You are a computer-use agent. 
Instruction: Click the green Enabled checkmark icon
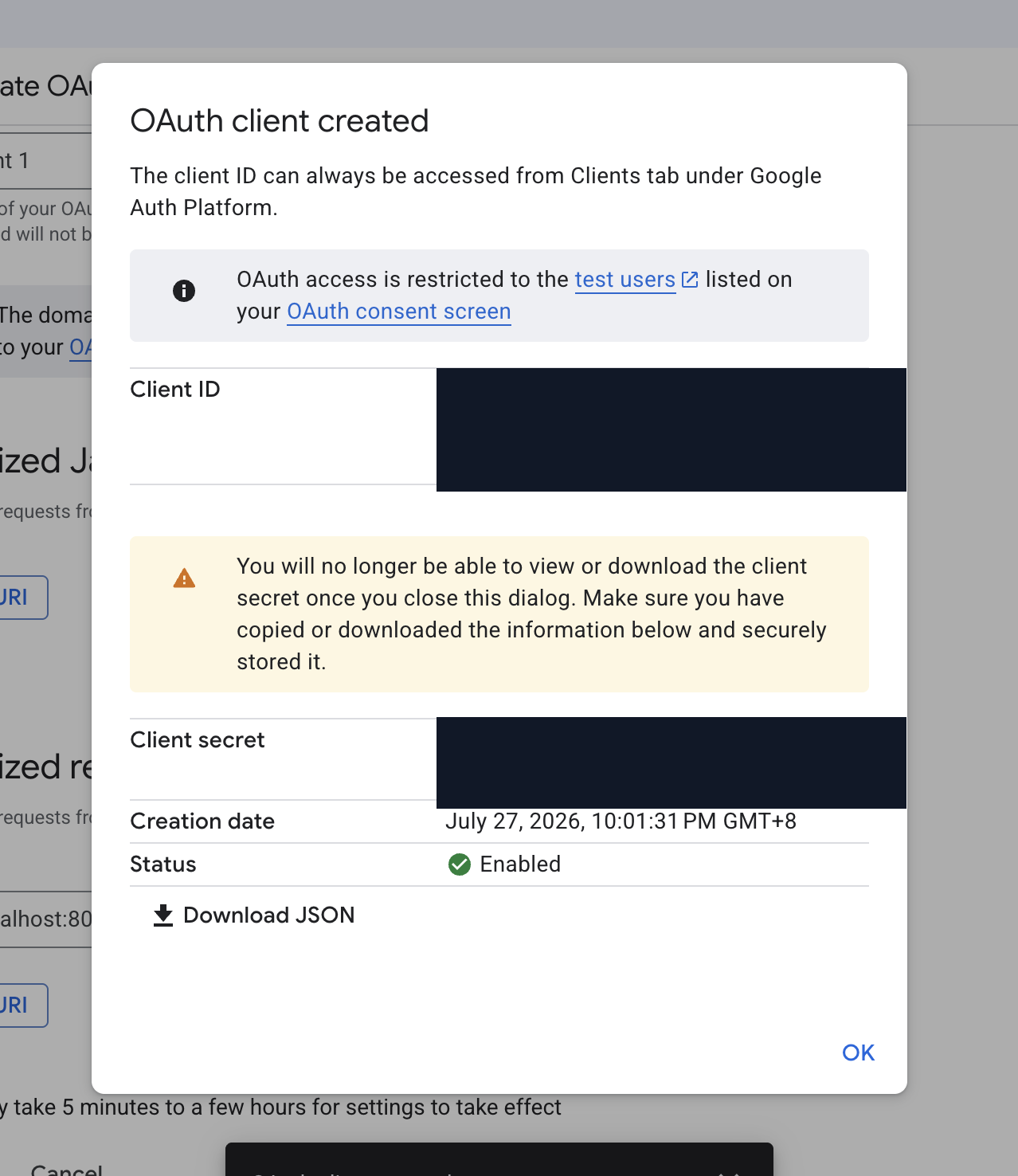click(x=460, y=864)
